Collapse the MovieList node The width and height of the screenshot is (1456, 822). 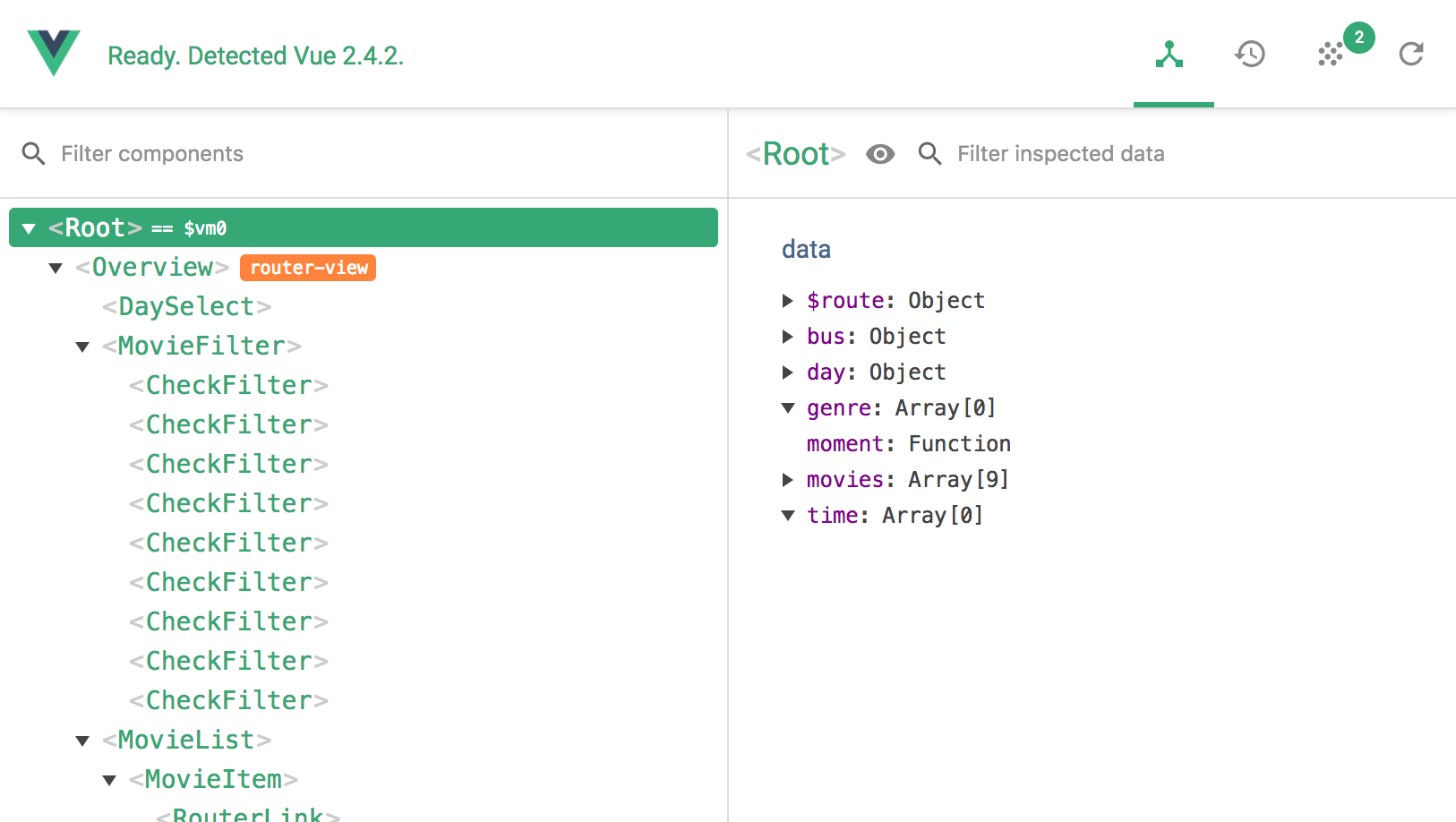(x=82, y=741)
